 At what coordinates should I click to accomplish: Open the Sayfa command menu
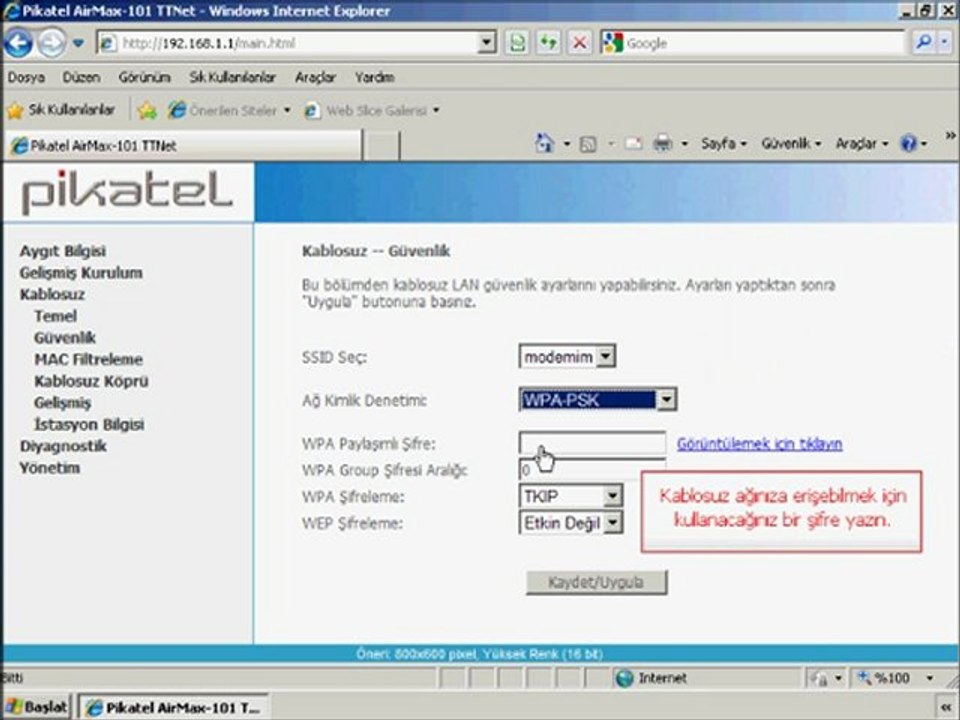click(x=724, y=144)
